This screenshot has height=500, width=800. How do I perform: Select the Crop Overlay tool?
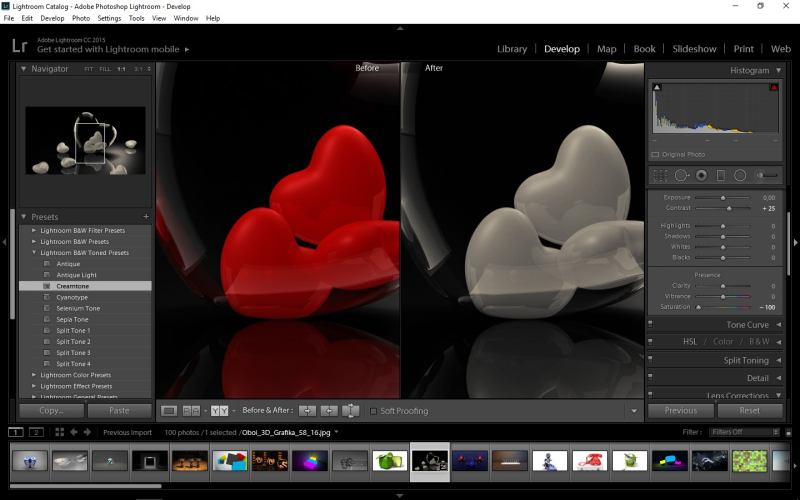(660, 175)
